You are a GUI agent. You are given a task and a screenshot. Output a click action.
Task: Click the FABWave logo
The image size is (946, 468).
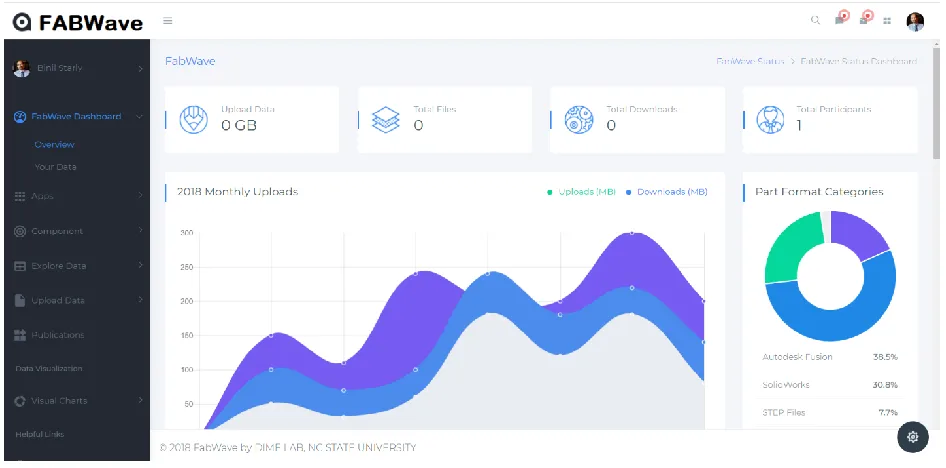(78, 22)
